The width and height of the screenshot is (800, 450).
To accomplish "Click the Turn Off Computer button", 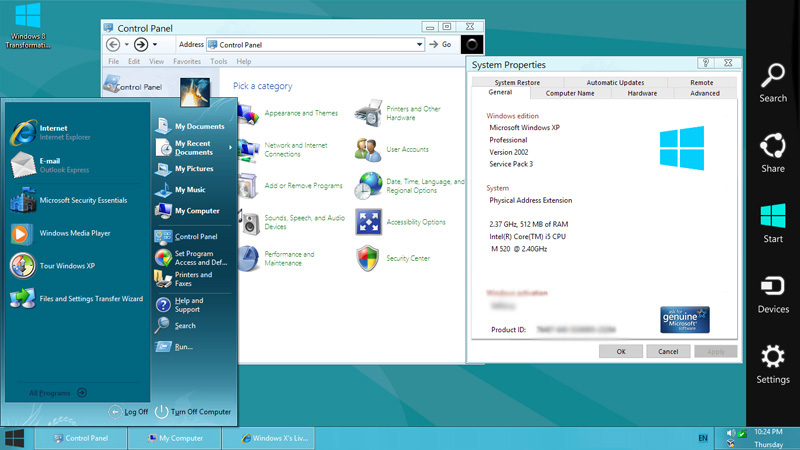I will pos(193,412).
